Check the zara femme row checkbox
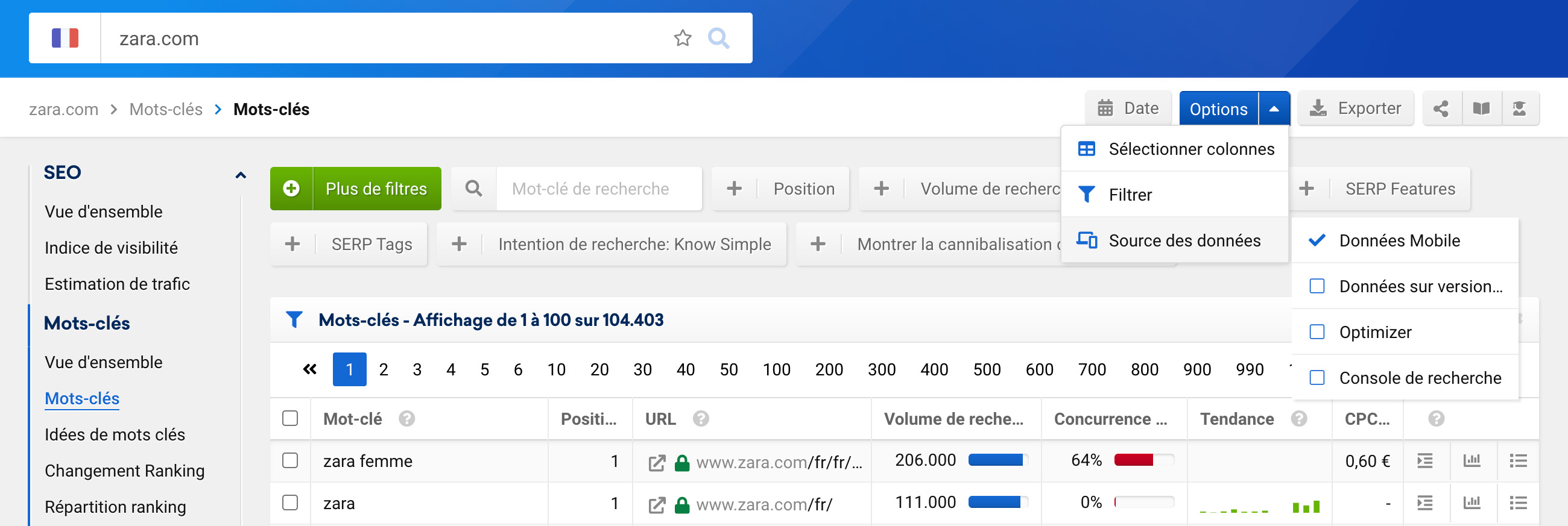The width and height of the screenshot is (1568, 526). click(290, 460)
